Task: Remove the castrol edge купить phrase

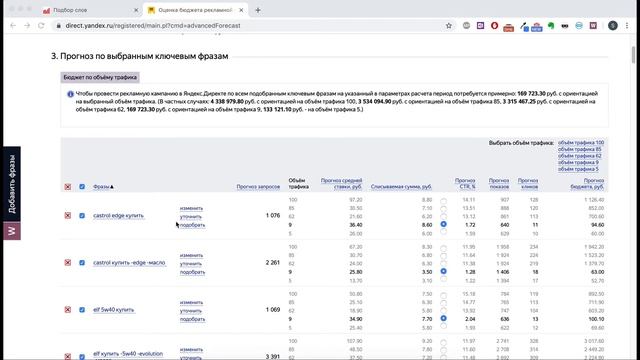Action: pyautogui.click(x=68, y=216)
